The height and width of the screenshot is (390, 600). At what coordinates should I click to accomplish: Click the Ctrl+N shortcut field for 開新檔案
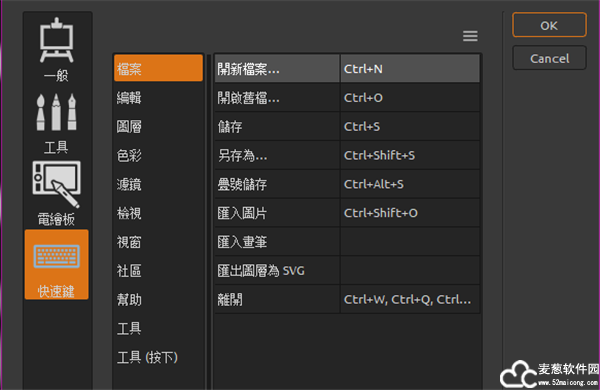pos(410,69)
